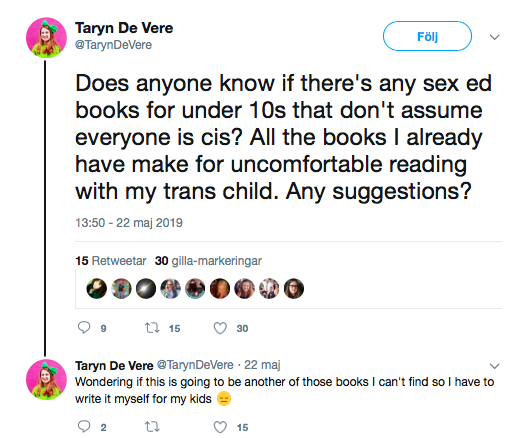This screenshot has height=438, width=530.
Task: Expand the chevron menu next to Följ
Action: (x=495, y=37)
